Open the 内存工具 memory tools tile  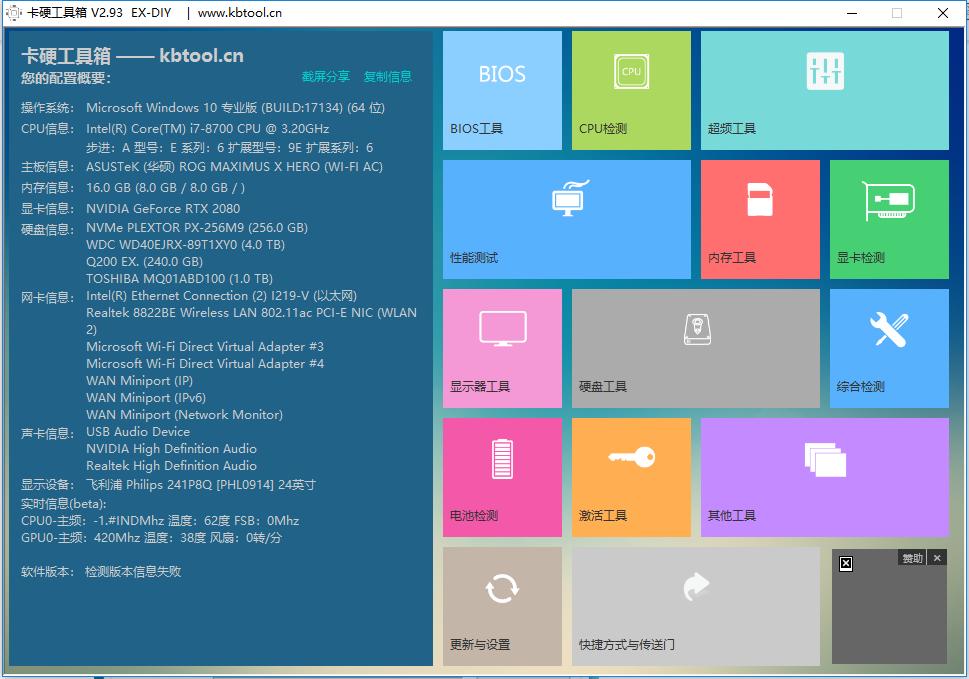759,219
